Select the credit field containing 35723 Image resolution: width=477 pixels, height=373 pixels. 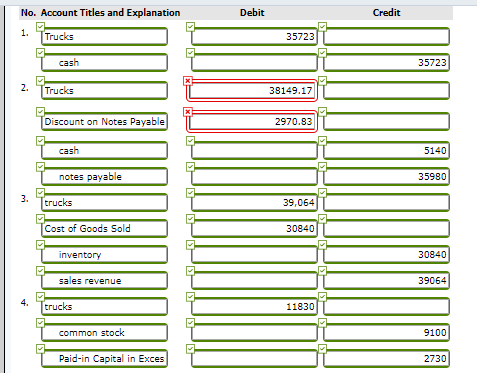[x=386, y=62]
